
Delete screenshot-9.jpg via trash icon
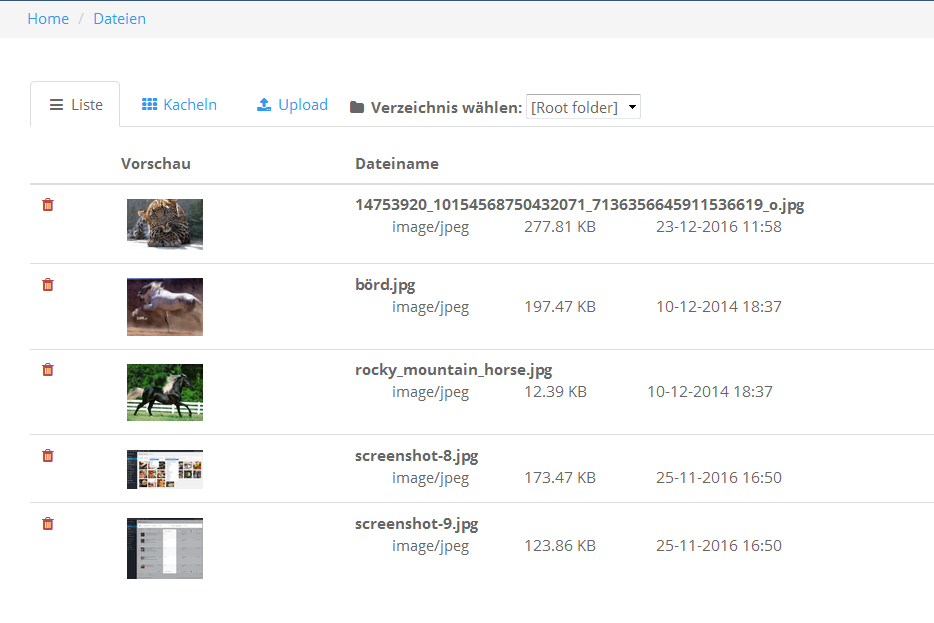(48, 524)
